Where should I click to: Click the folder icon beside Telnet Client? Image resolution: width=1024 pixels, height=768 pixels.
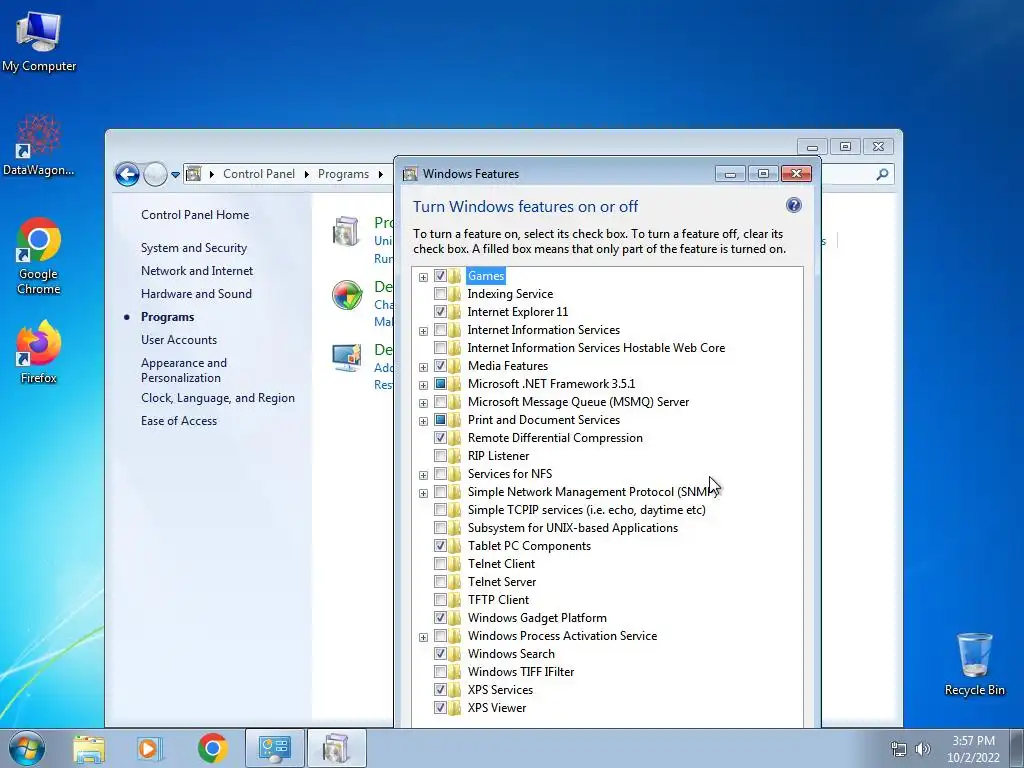[x=455, y=564]
